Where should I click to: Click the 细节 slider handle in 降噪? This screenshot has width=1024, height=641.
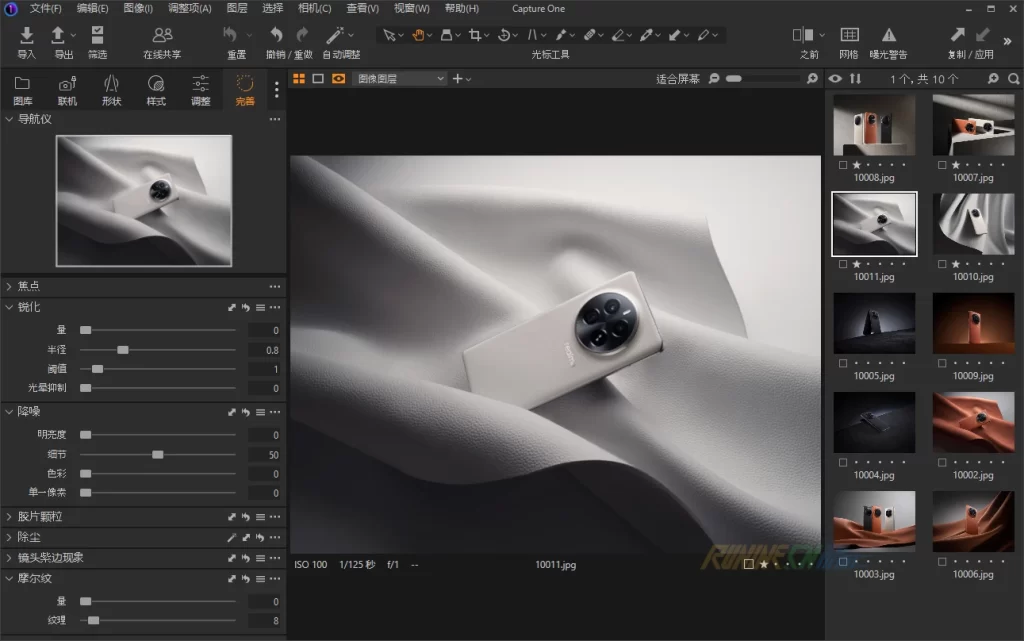click(x=157, y=454)
